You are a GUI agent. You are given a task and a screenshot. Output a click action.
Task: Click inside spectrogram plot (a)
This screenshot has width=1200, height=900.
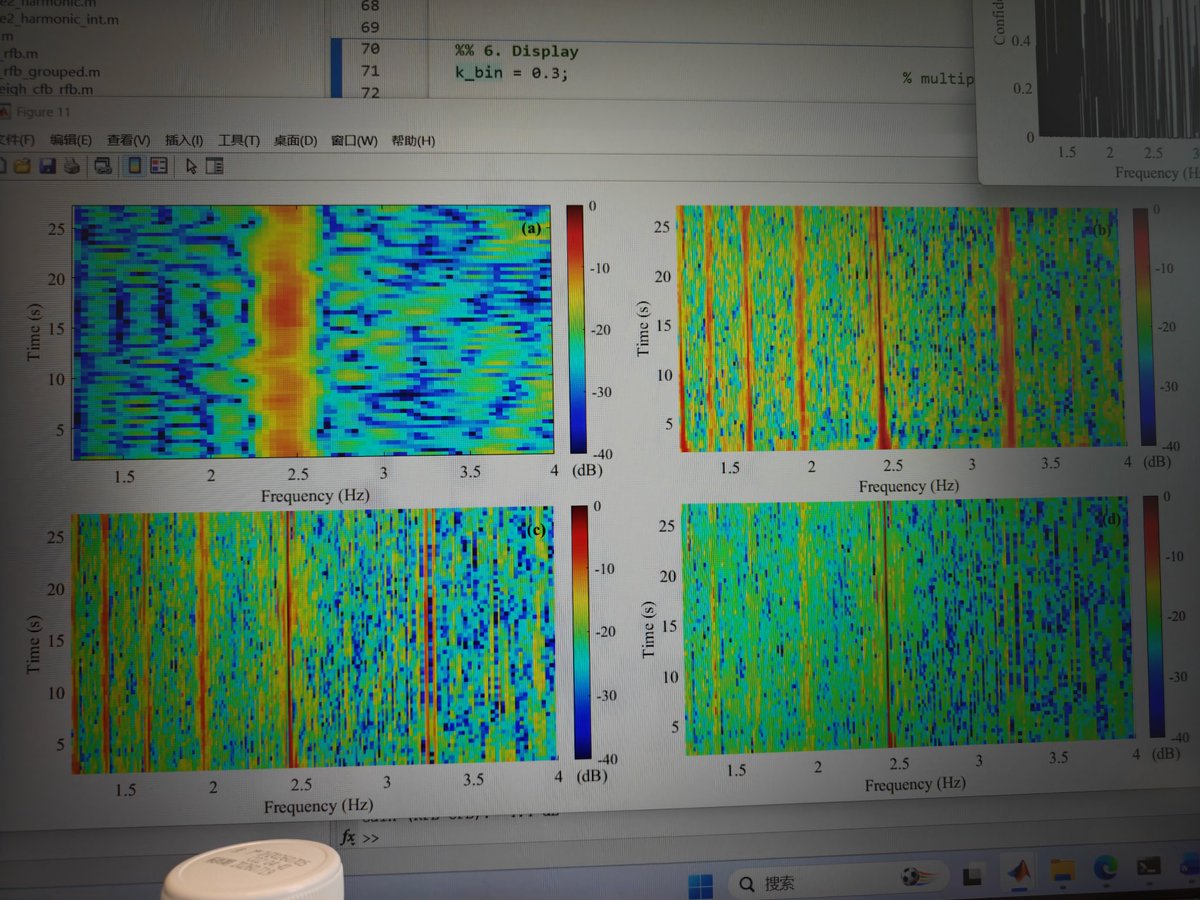(x=312, y=331)
